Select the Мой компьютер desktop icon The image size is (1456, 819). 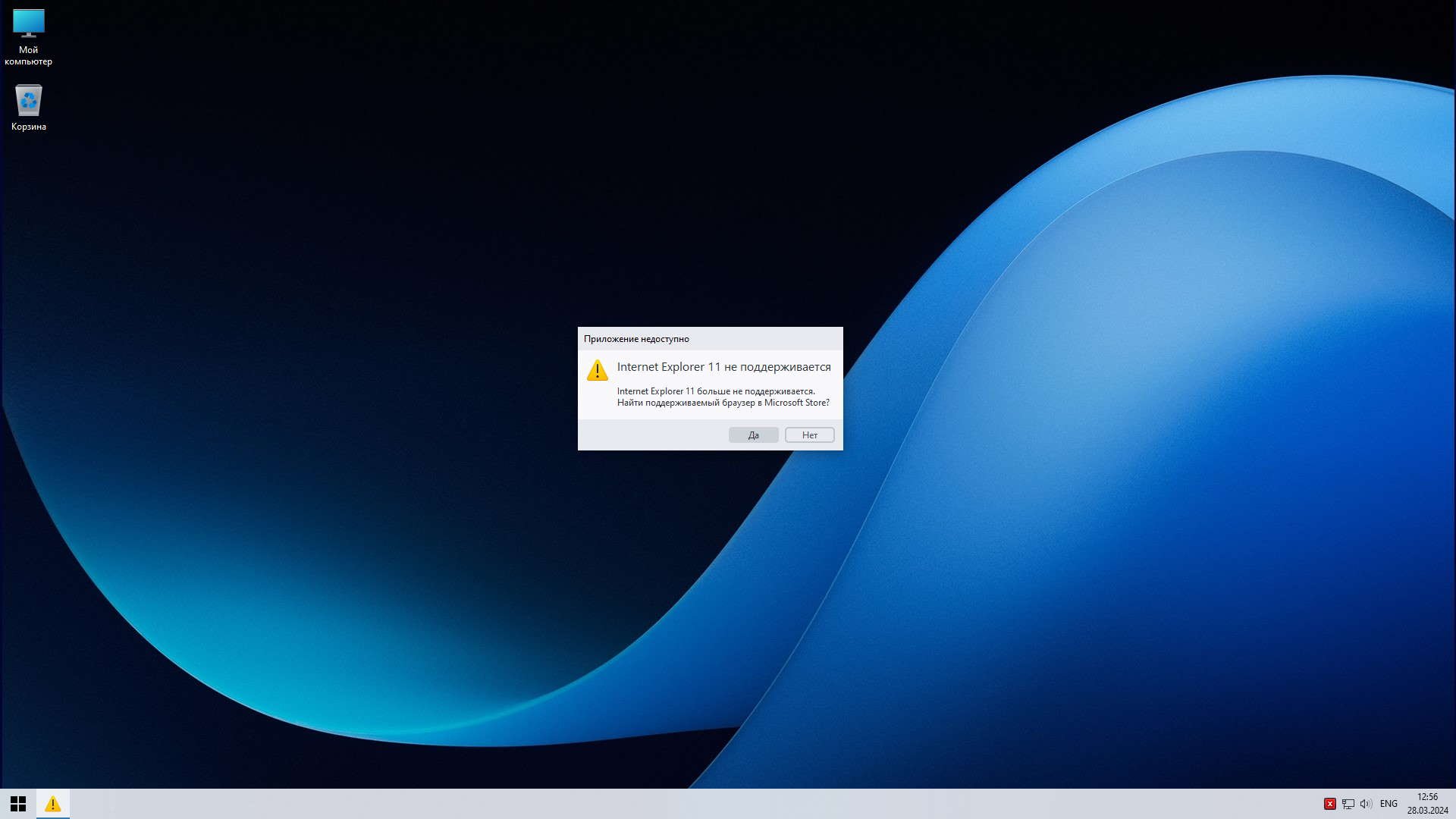(28, 24)
